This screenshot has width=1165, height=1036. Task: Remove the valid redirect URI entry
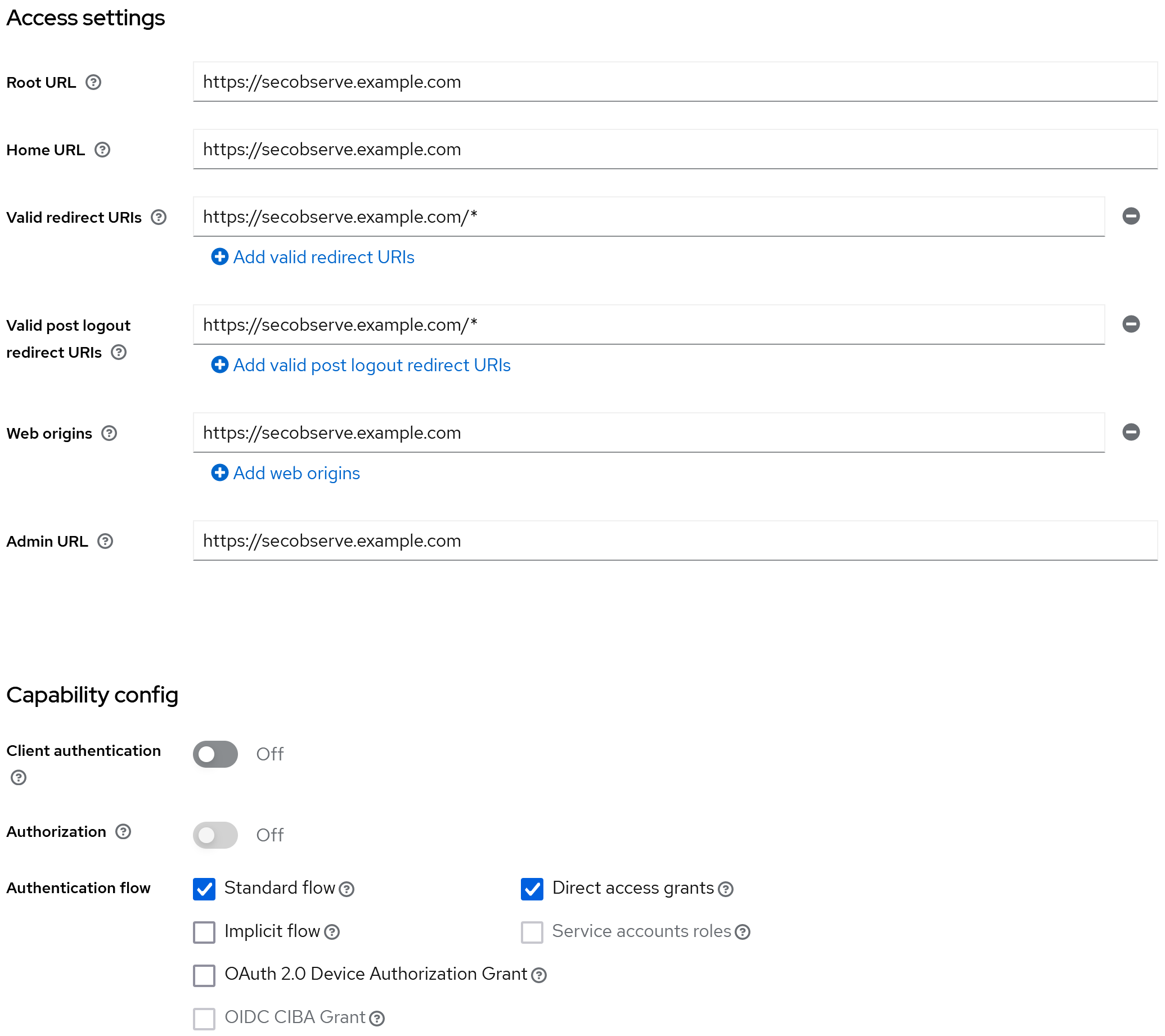coord(1131,216)
